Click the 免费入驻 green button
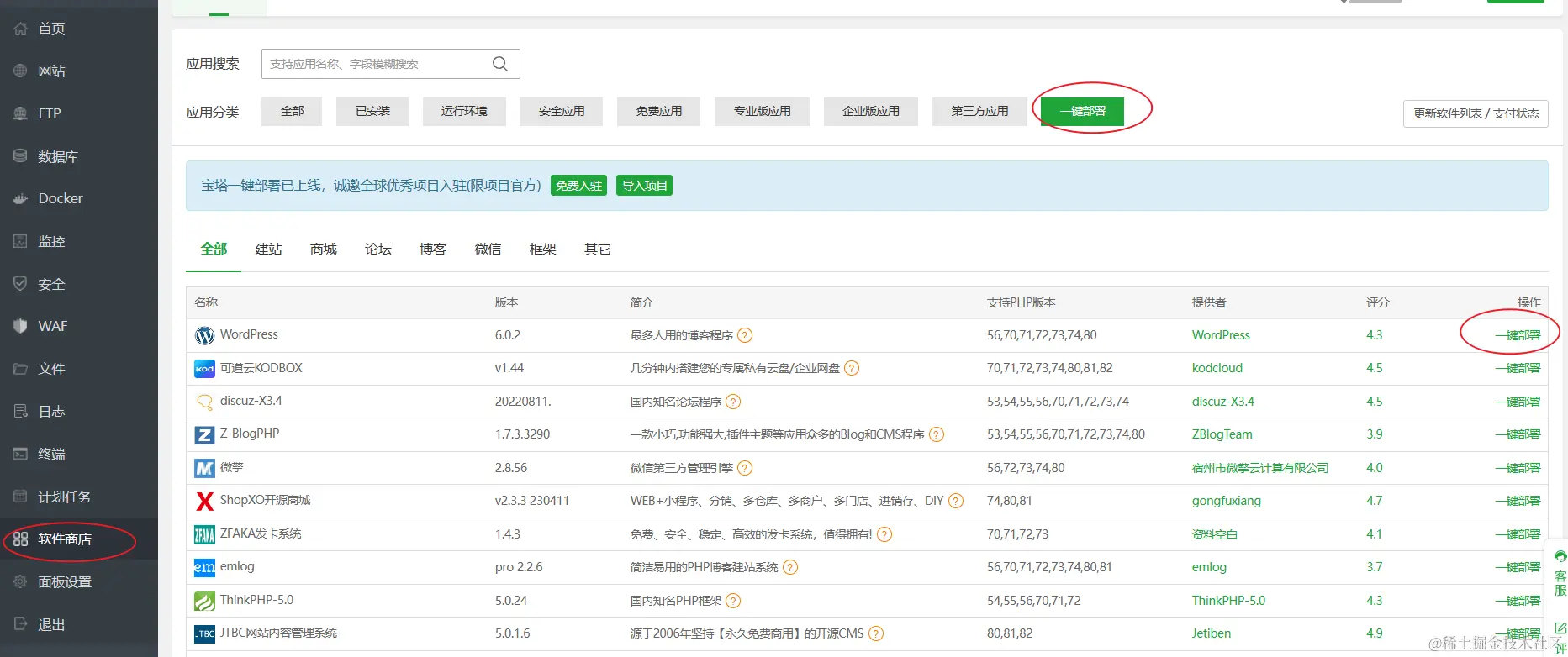 [x=579, y=186]
